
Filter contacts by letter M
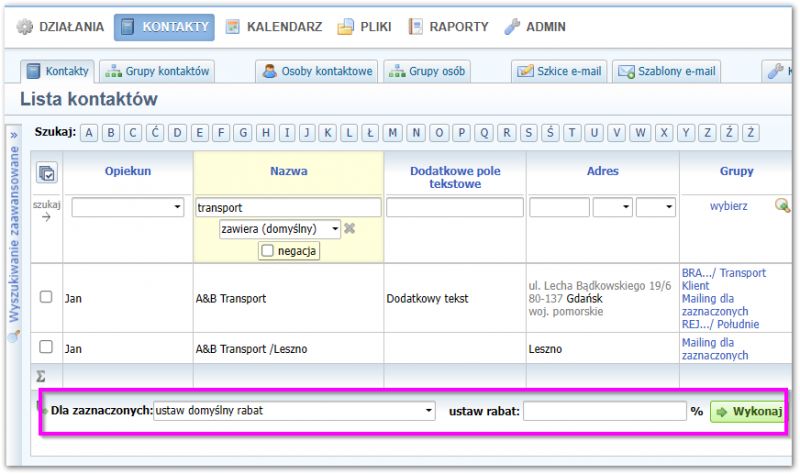point(392,132)
